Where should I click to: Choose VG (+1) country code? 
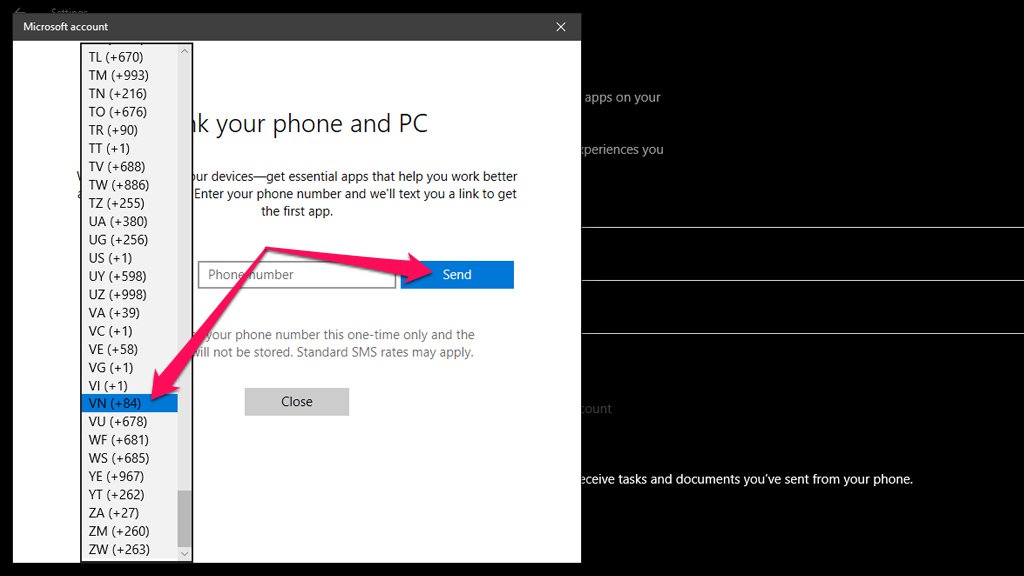129,368
